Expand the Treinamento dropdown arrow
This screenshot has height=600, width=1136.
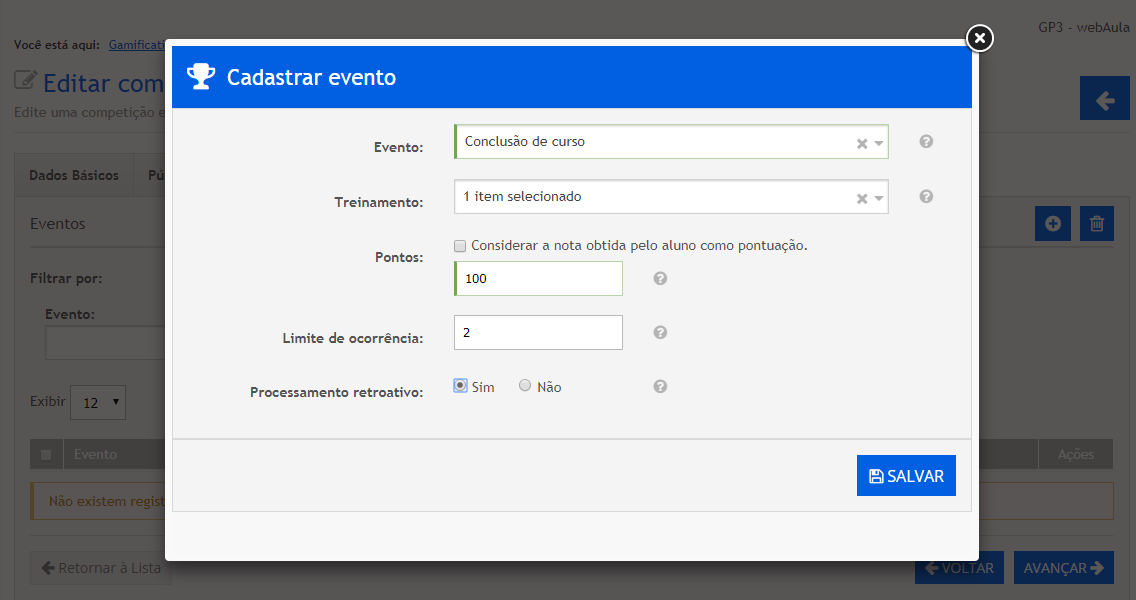(879, 199)
